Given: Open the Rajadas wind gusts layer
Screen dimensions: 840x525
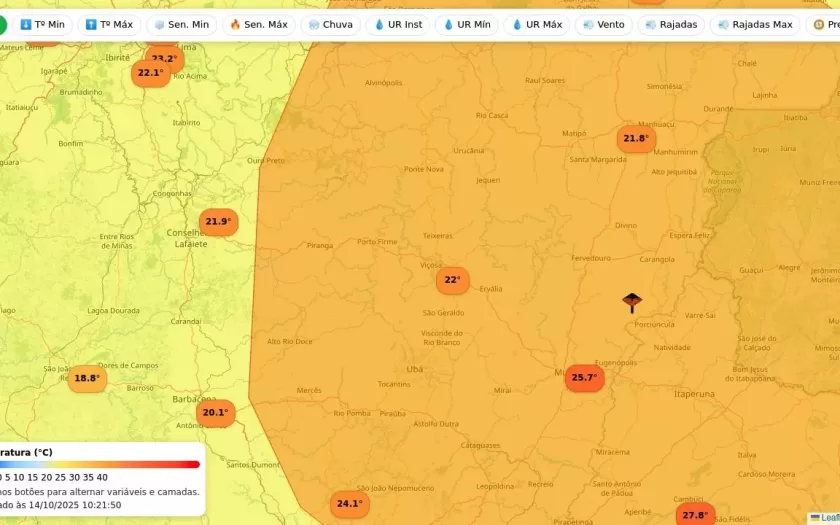Looking at the screenshot, I should [671, 24].
